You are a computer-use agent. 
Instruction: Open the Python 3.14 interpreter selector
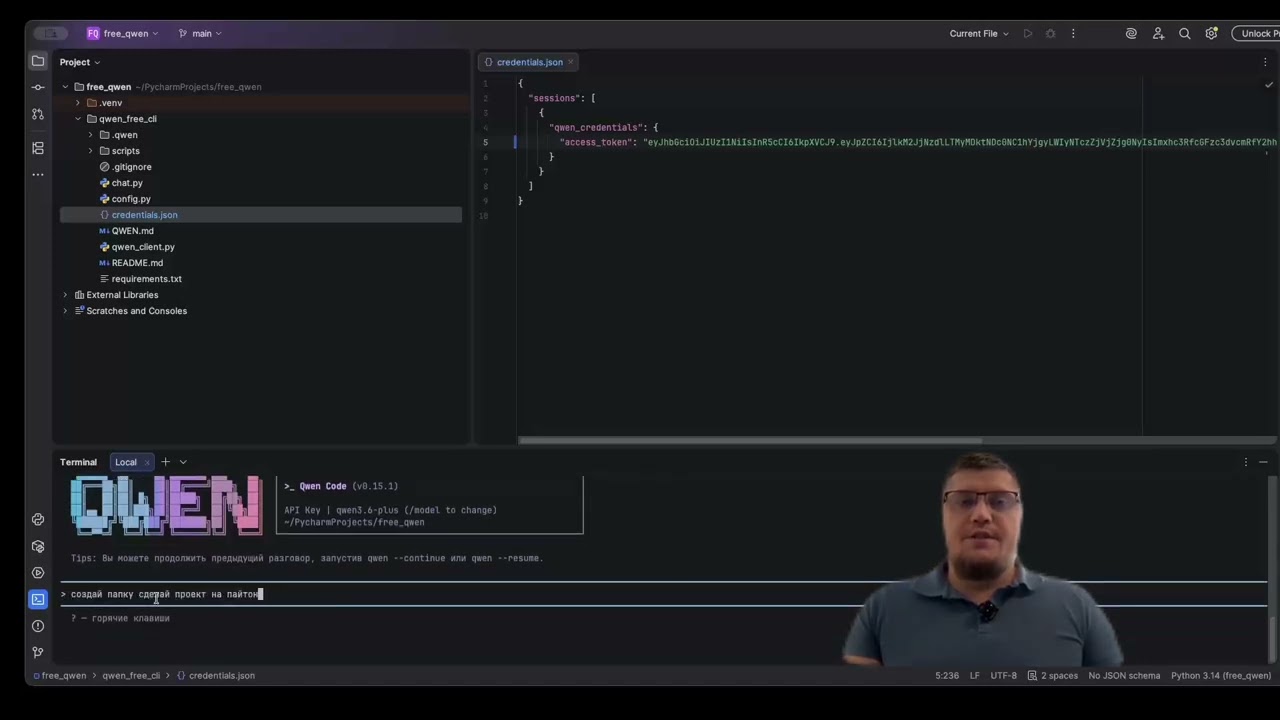1221,676
